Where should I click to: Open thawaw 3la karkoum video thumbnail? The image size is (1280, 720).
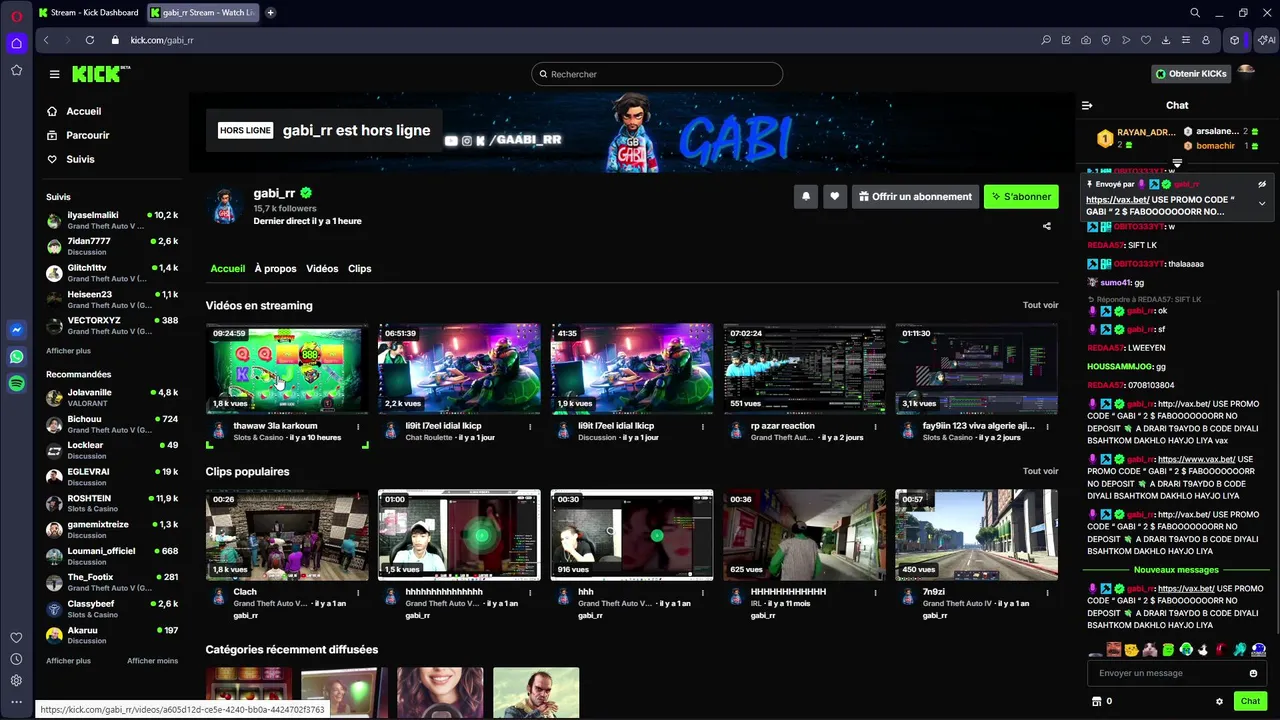[287, 368]
